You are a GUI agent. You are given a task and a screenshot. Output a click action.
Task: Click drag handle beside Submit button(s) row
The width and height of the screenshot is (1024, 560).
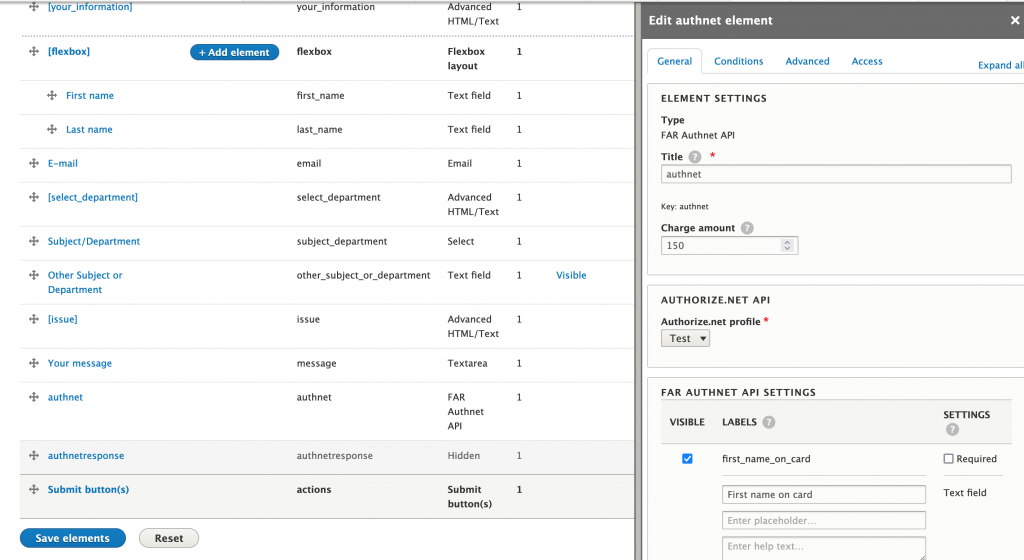(x=34, y=490)
